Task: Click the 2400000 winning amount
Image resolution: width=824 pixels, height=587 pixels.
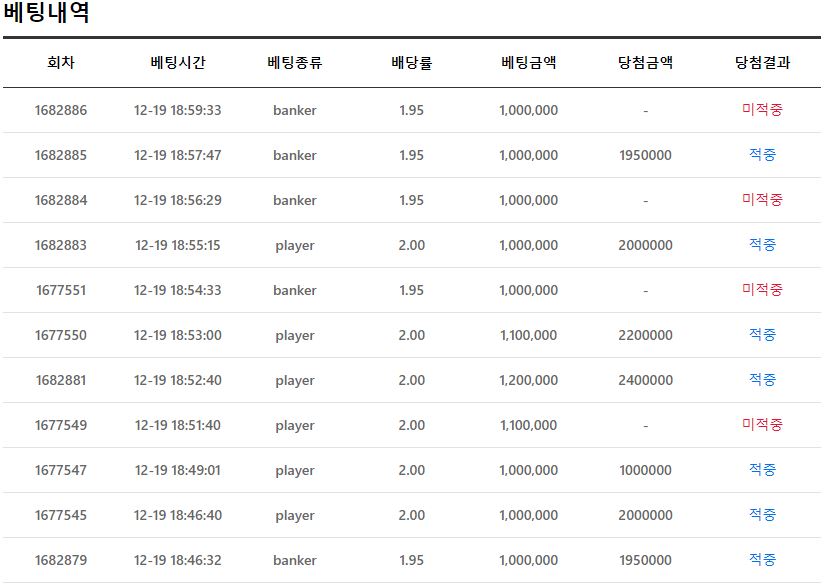Action: 645,380
